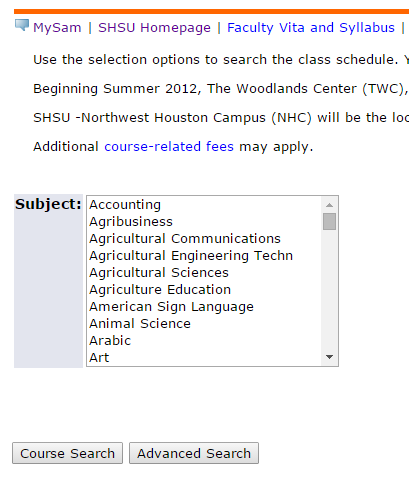
Task: Click the Course Search button
Action: point(67,453)
